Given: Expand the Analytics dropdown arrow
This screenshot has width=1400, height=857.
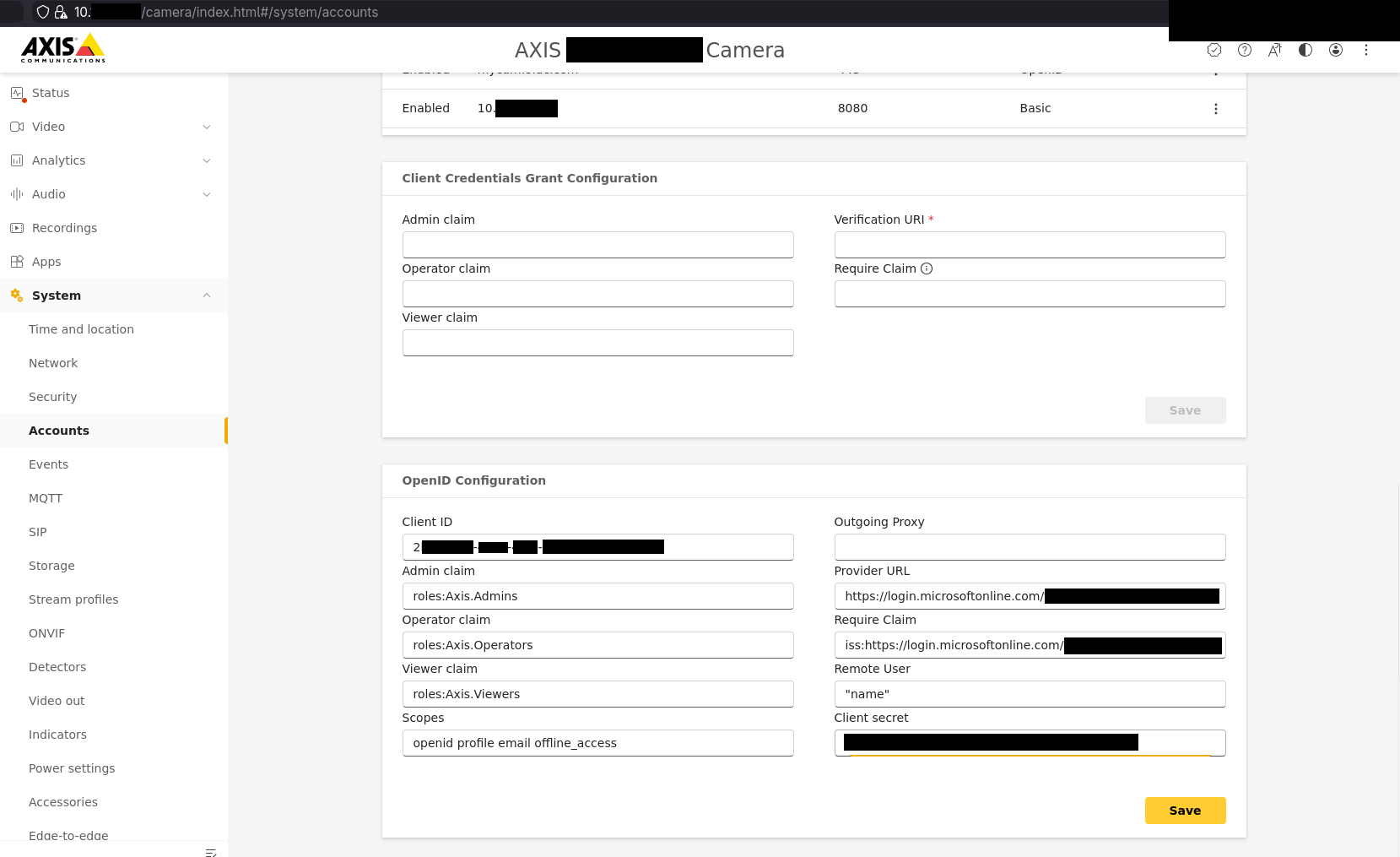Looking at the screenshot, I should [208, 160].
